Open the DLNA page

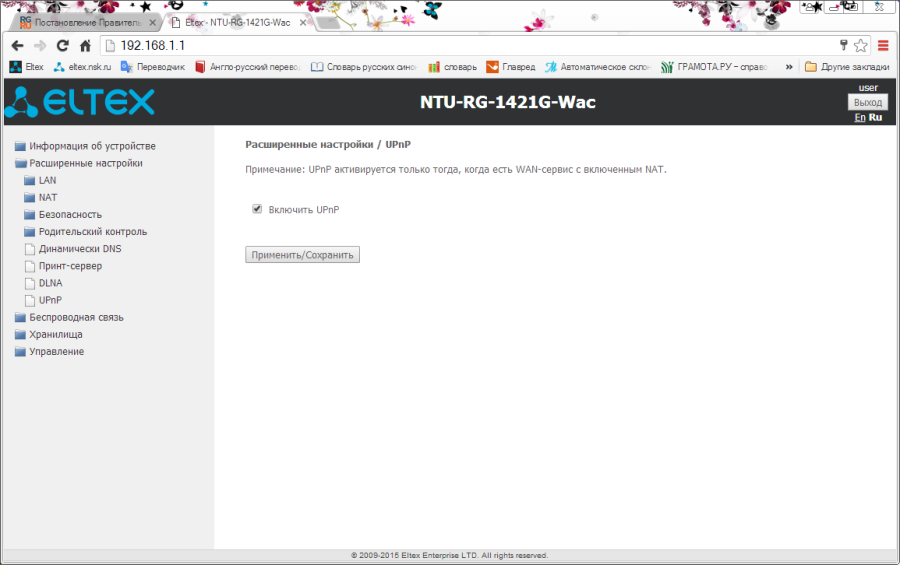43,283
